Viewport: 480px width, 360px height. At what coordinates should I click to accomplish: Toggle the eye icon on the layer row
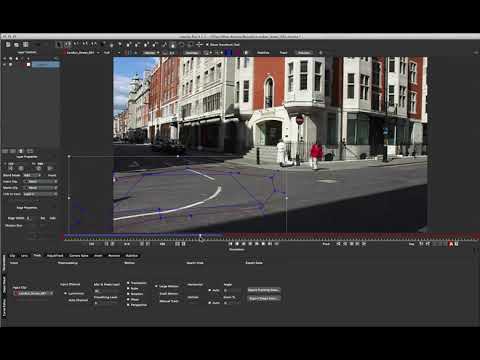click(5, 64)
